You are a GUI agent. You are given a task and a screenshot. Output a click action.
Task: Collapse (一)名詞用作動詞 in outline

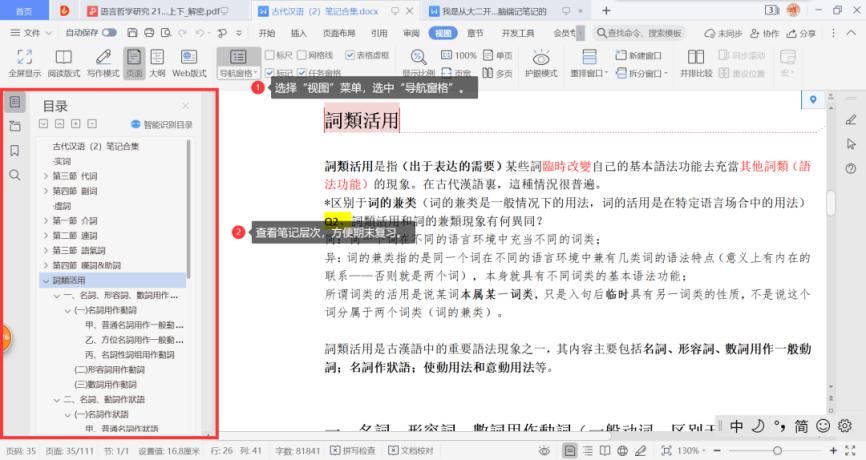coord(67,310)
